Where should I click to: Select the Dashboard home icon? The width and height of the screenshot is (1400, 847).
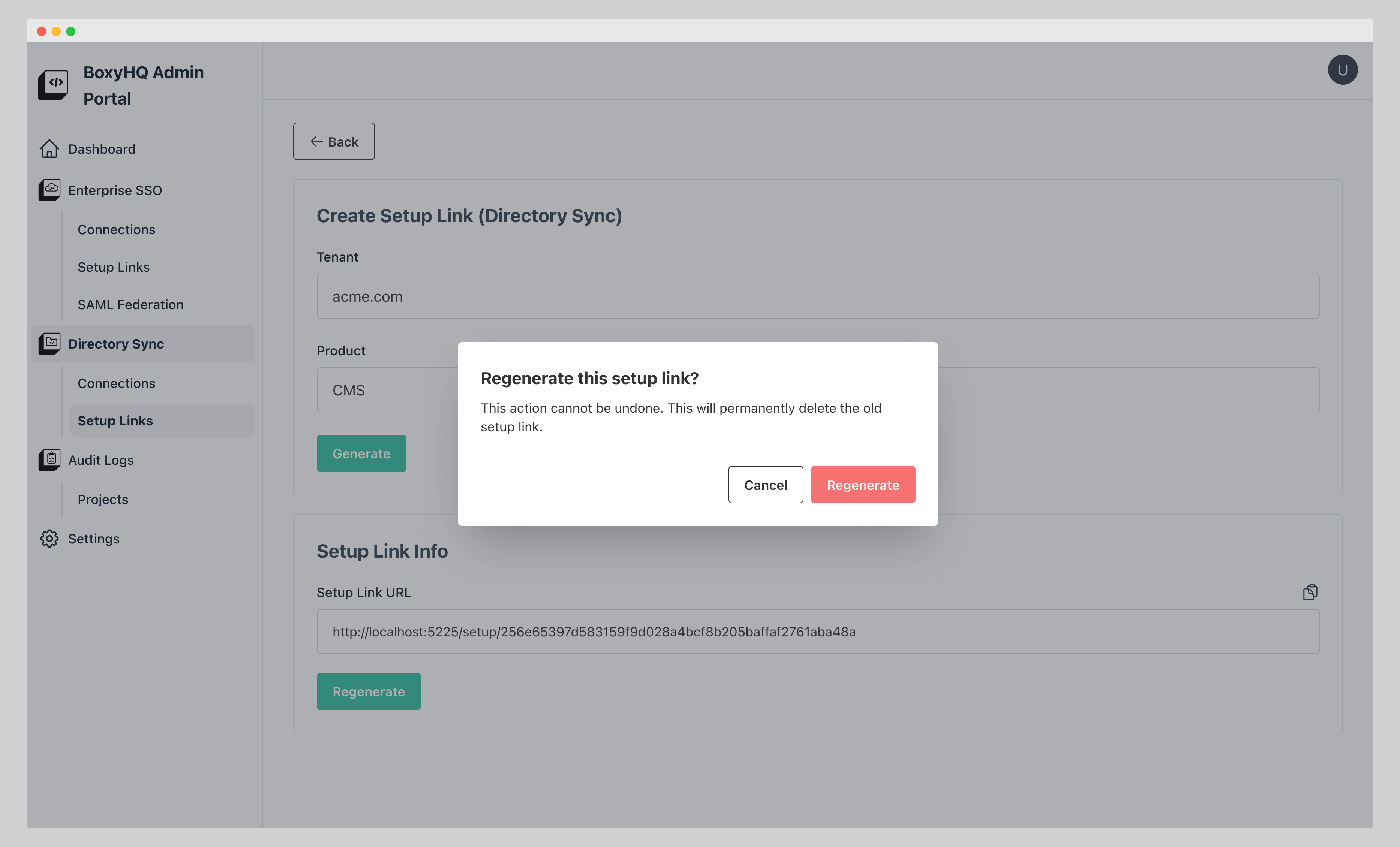[x=49, y=149]
